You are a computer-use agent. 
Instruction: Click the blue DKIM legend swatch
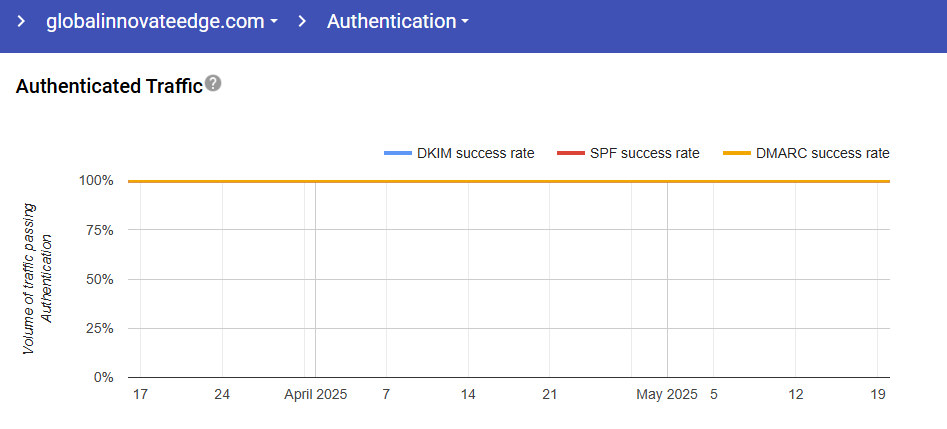pyautogui.click(x=398, y=153)
